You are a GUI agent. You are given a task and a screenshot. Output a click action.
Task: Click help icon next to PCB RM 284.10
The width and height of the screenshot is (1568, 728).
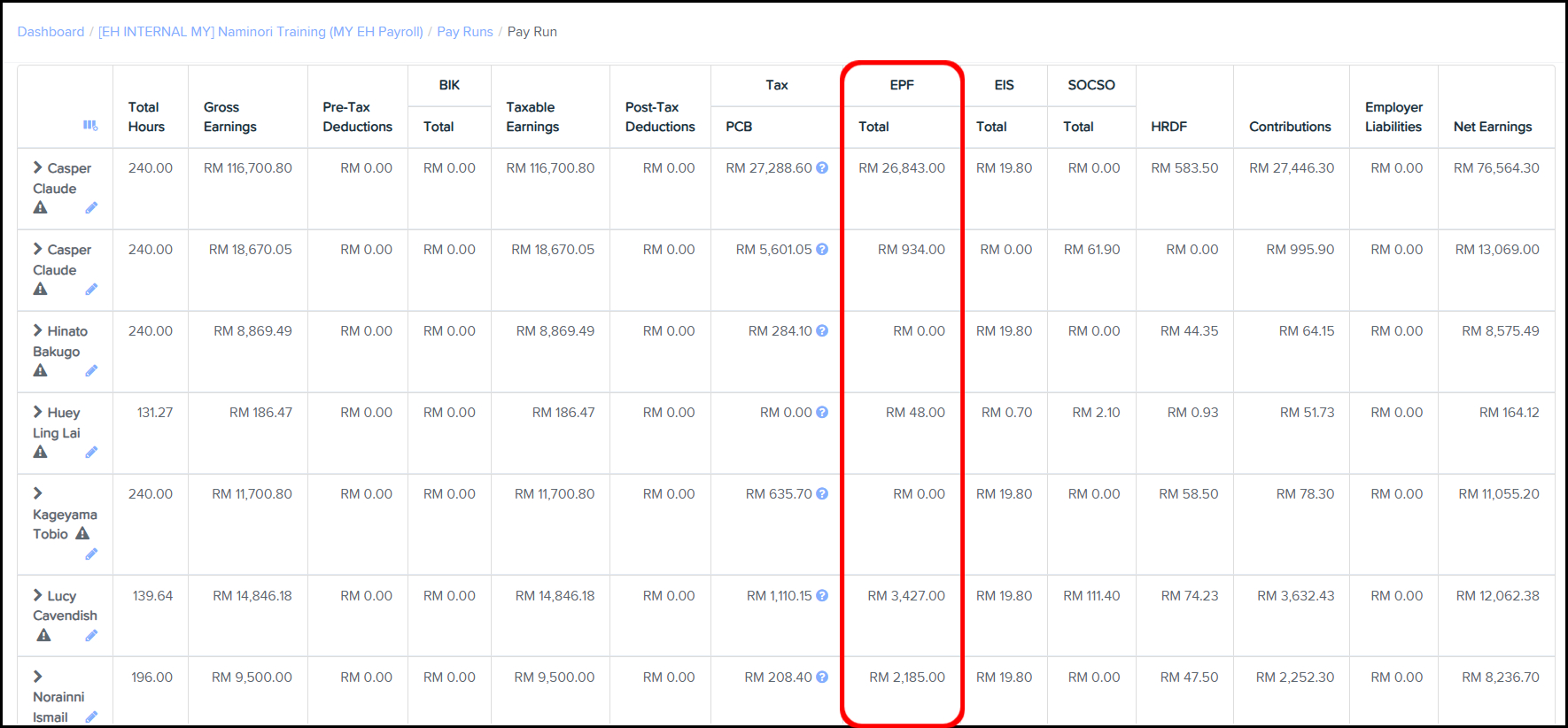point(822,331)
